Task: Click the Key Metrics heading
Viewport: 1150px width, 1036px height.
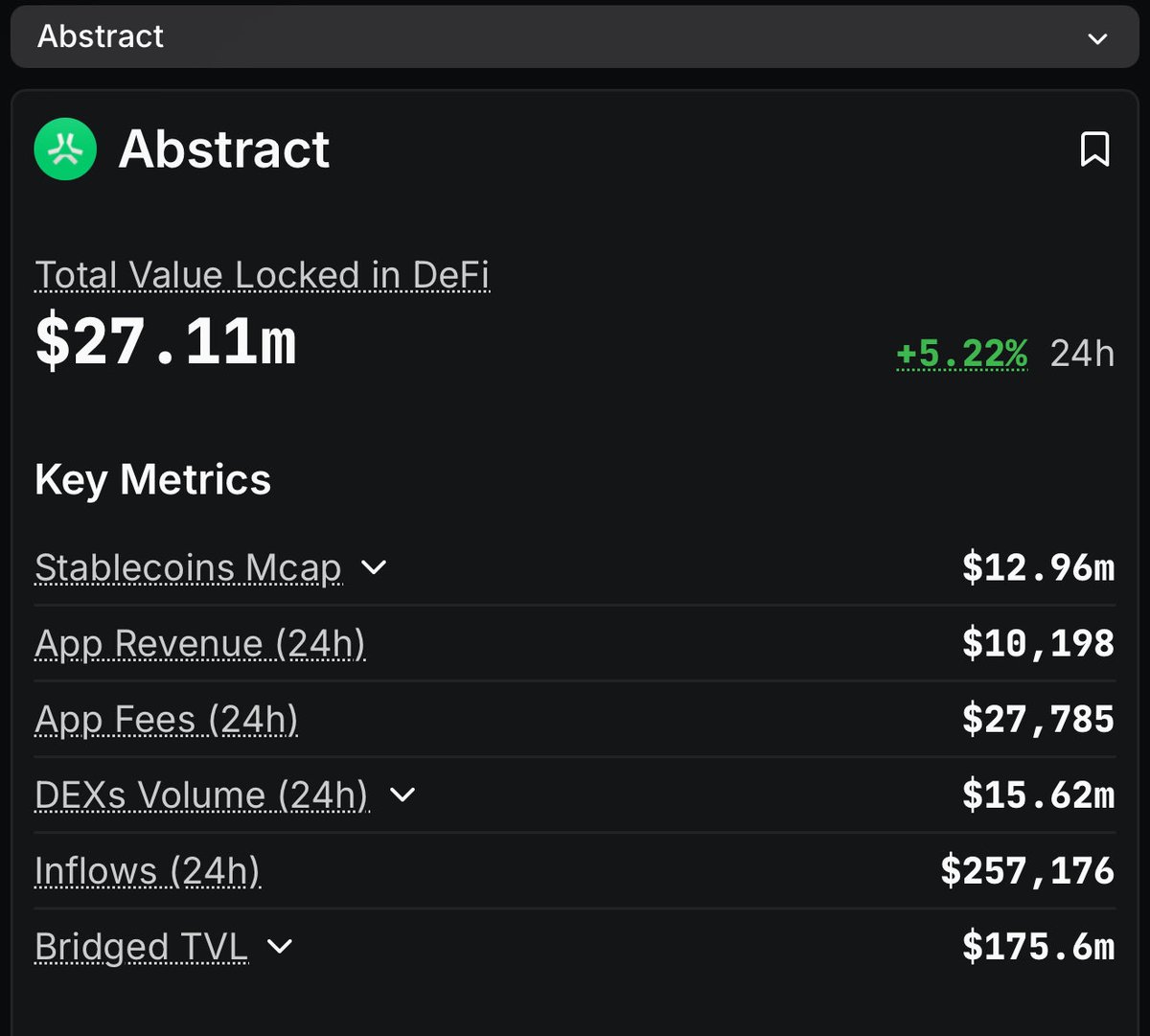Action: pyautogui.click(x=153, y=479)
